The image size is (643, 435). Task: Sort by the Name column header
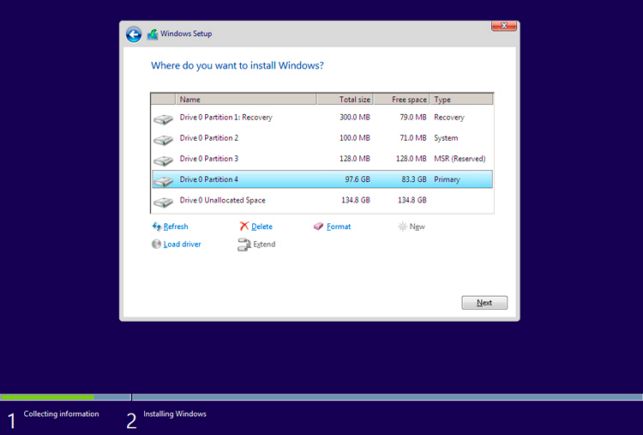[246, 99]
